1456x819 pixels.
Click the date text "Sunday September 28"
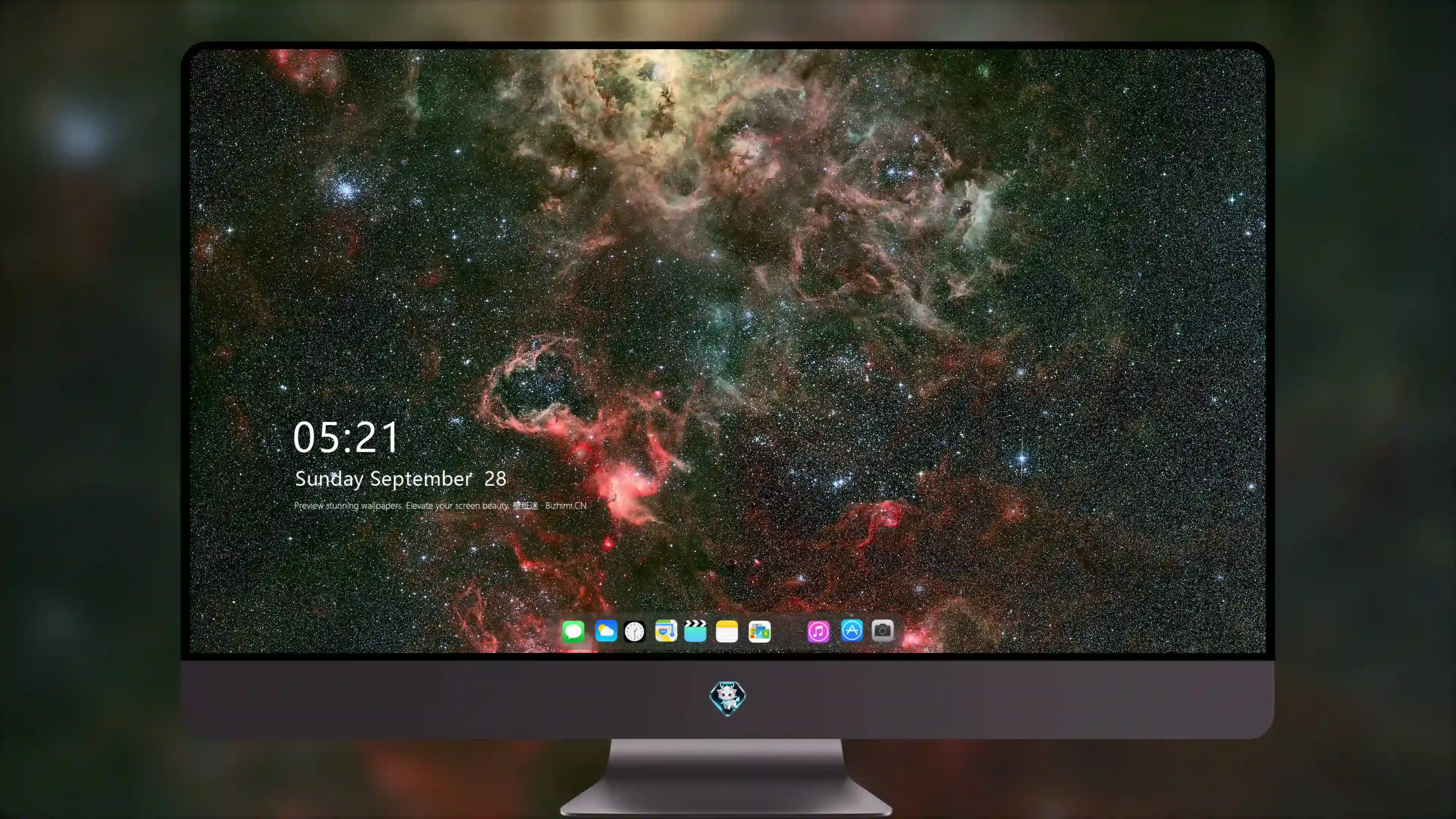tap(400, 479)
